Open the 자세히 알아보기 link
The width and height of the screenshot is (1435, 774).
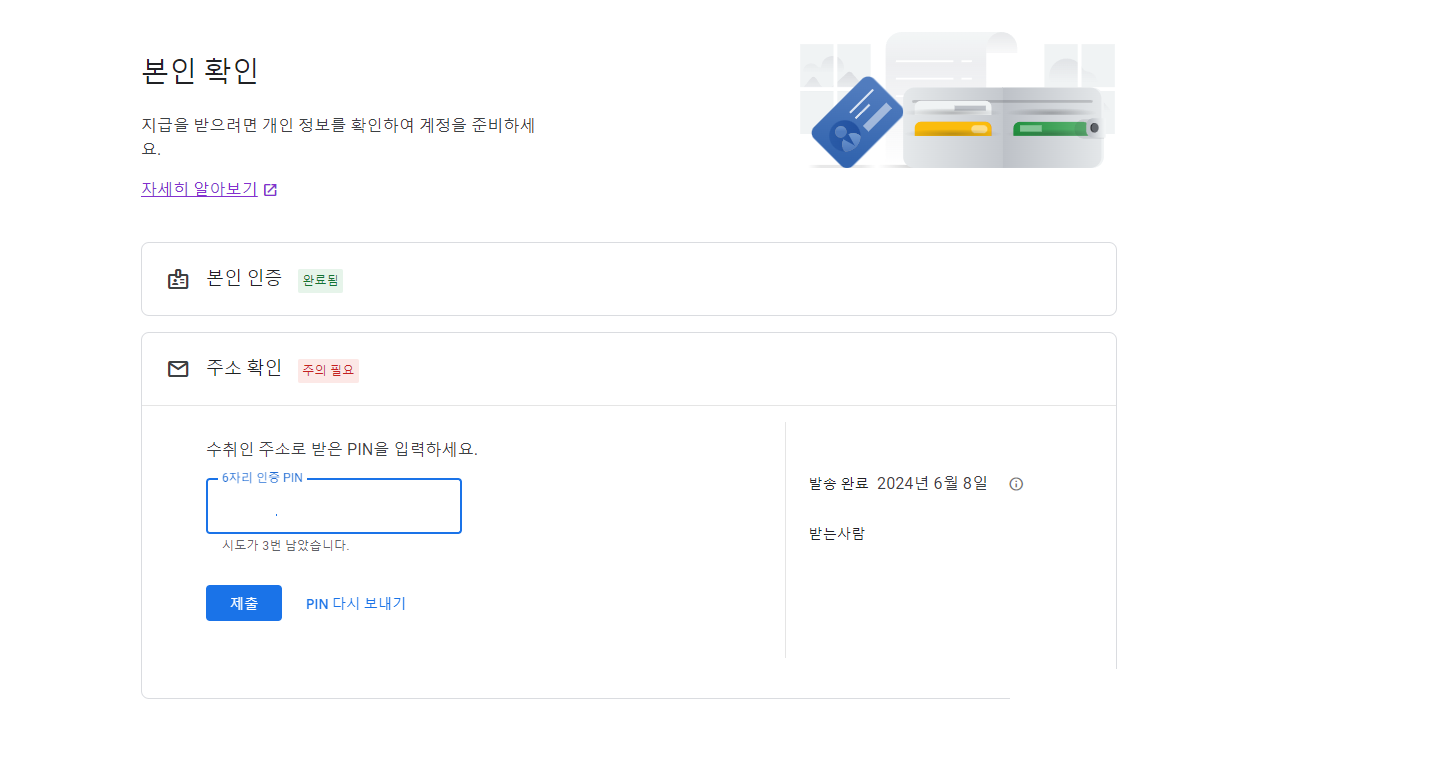197,188
